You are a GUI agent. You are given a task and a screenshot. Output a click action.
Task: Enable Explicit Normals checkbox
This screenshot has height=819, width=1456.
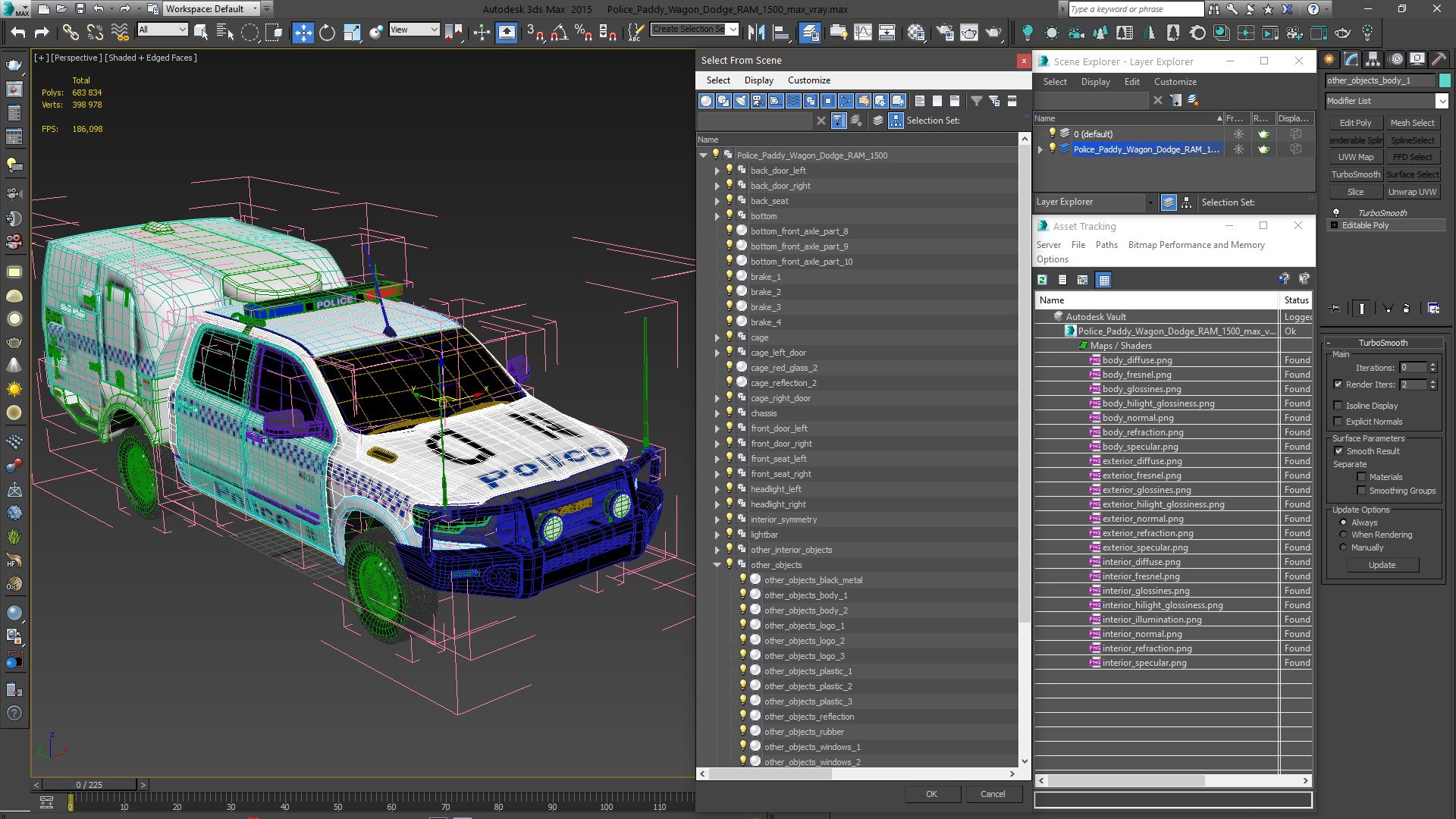coord(1338,422)
